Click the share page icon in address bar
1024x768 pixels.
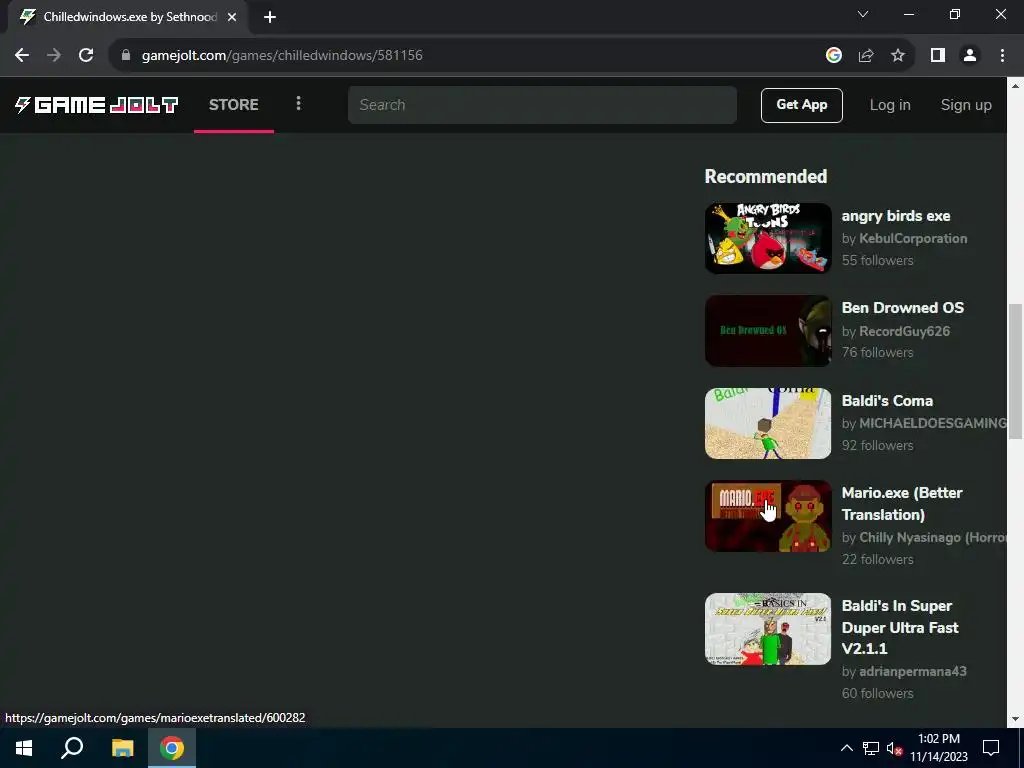click(866, 56)
